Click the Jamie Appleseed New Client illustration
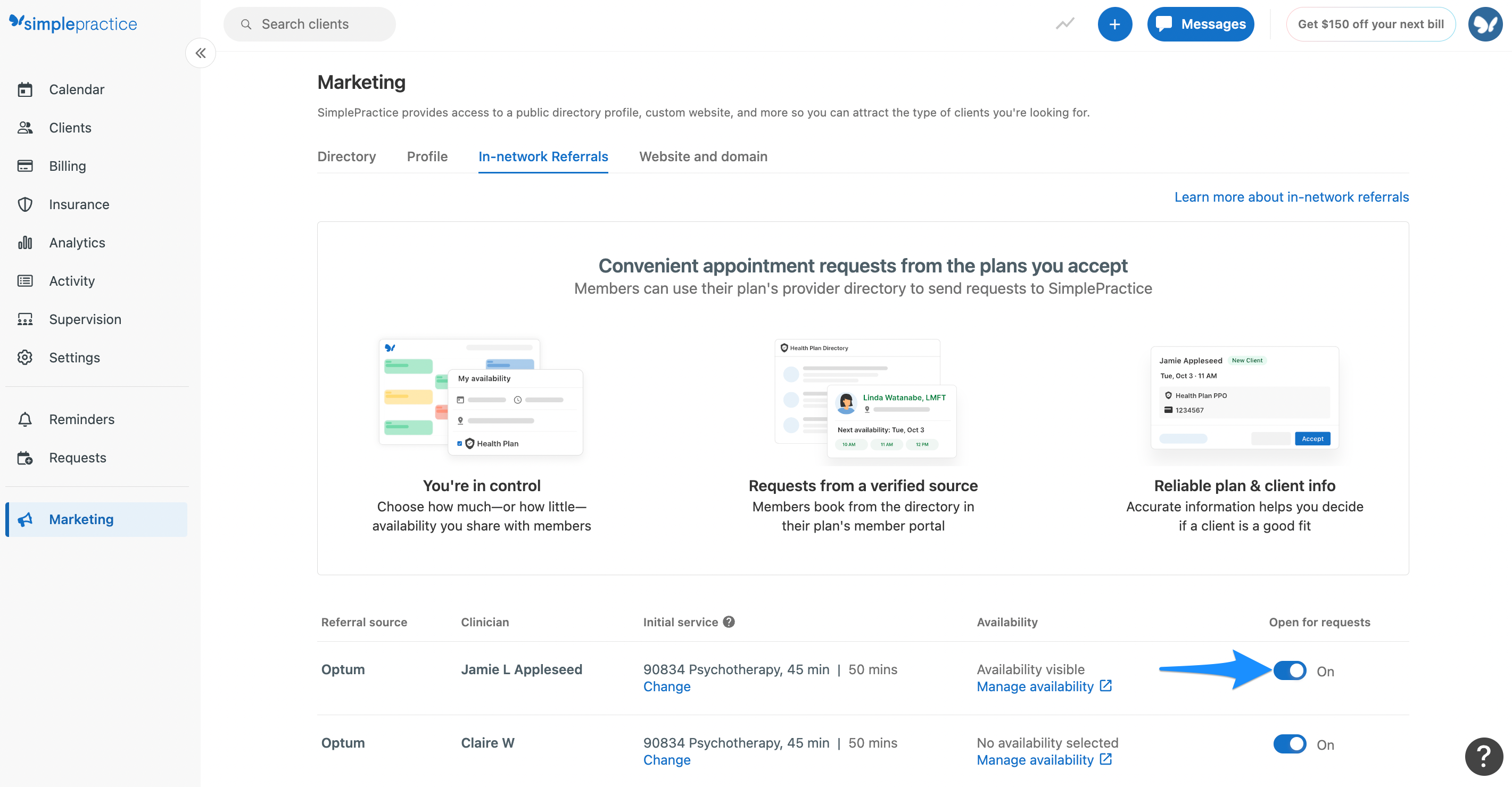The width and height of the screenshot is (1512, 787). click(x=1244, y=398)
